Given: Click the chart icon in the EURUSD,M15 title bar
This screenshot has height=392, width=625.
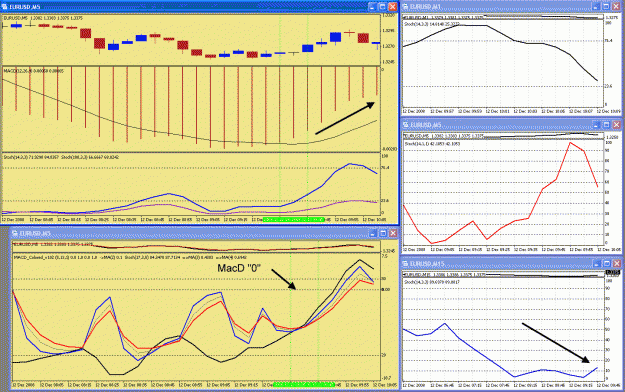Looking at the screenshot, I should tap(406, 264).
